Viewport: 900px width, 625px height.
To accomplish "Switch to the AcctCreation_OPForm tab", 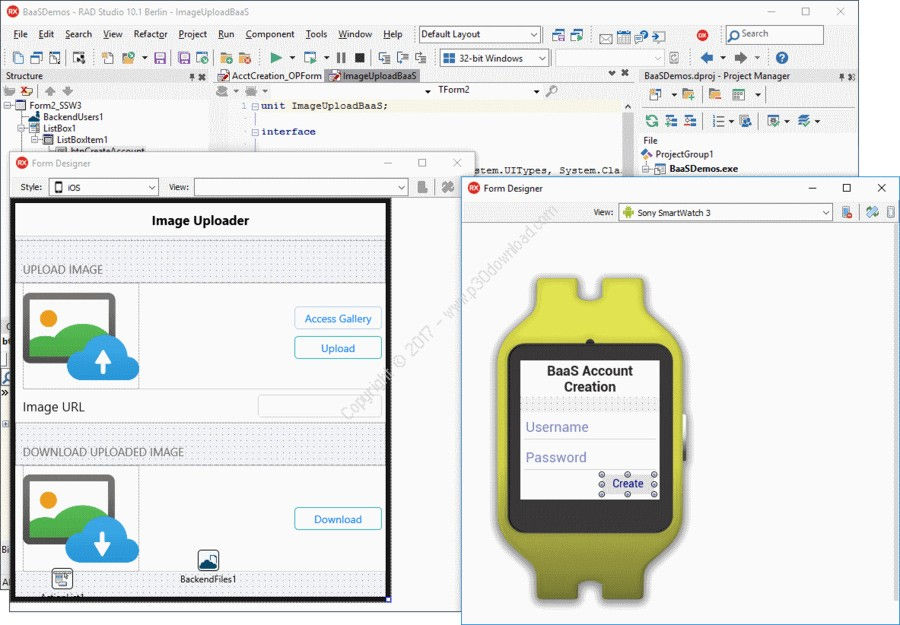I will (x=270, y=76).
